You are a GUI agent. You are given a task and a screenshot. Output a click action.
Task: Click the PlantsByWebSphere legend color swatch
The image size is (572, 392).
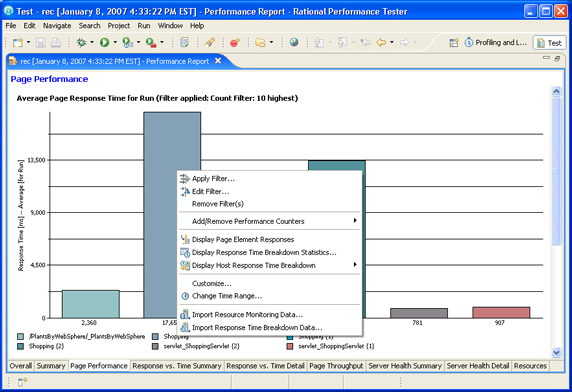pyautogui.click(x=21, y=337)
